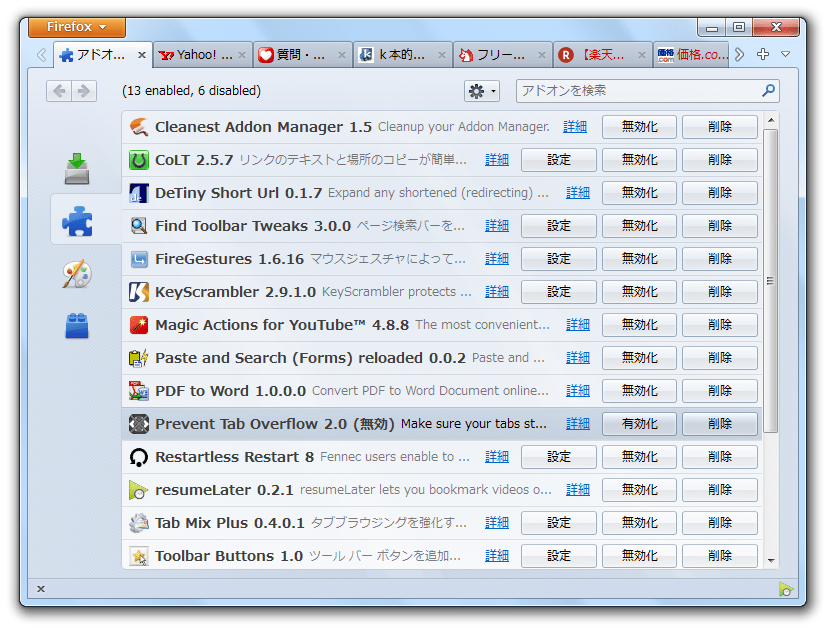
Task: Open 設定 options for KeyScrambler
Action: [558, 292]
